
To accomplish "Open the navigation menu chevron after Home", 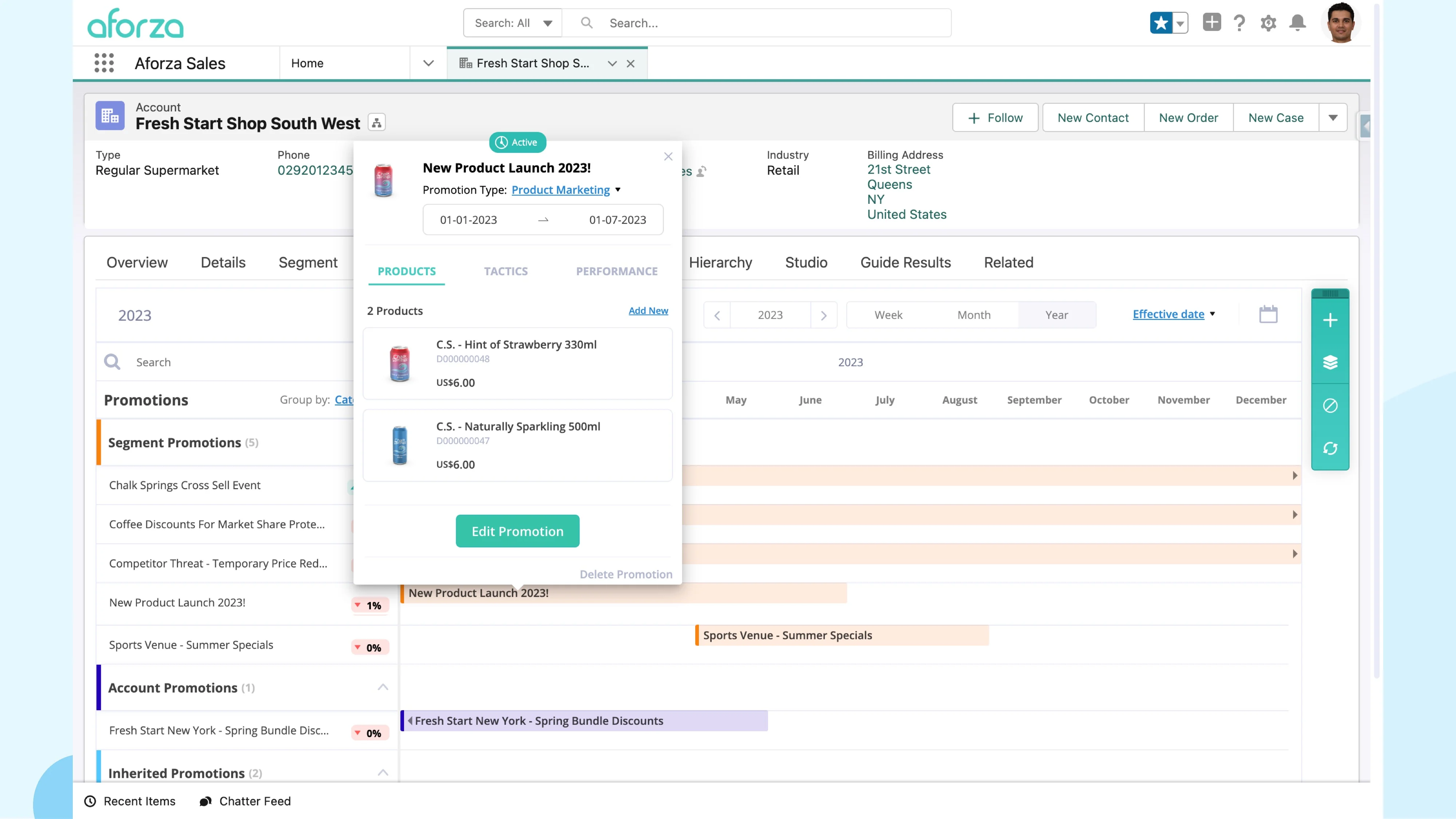I will coord(428,63).
